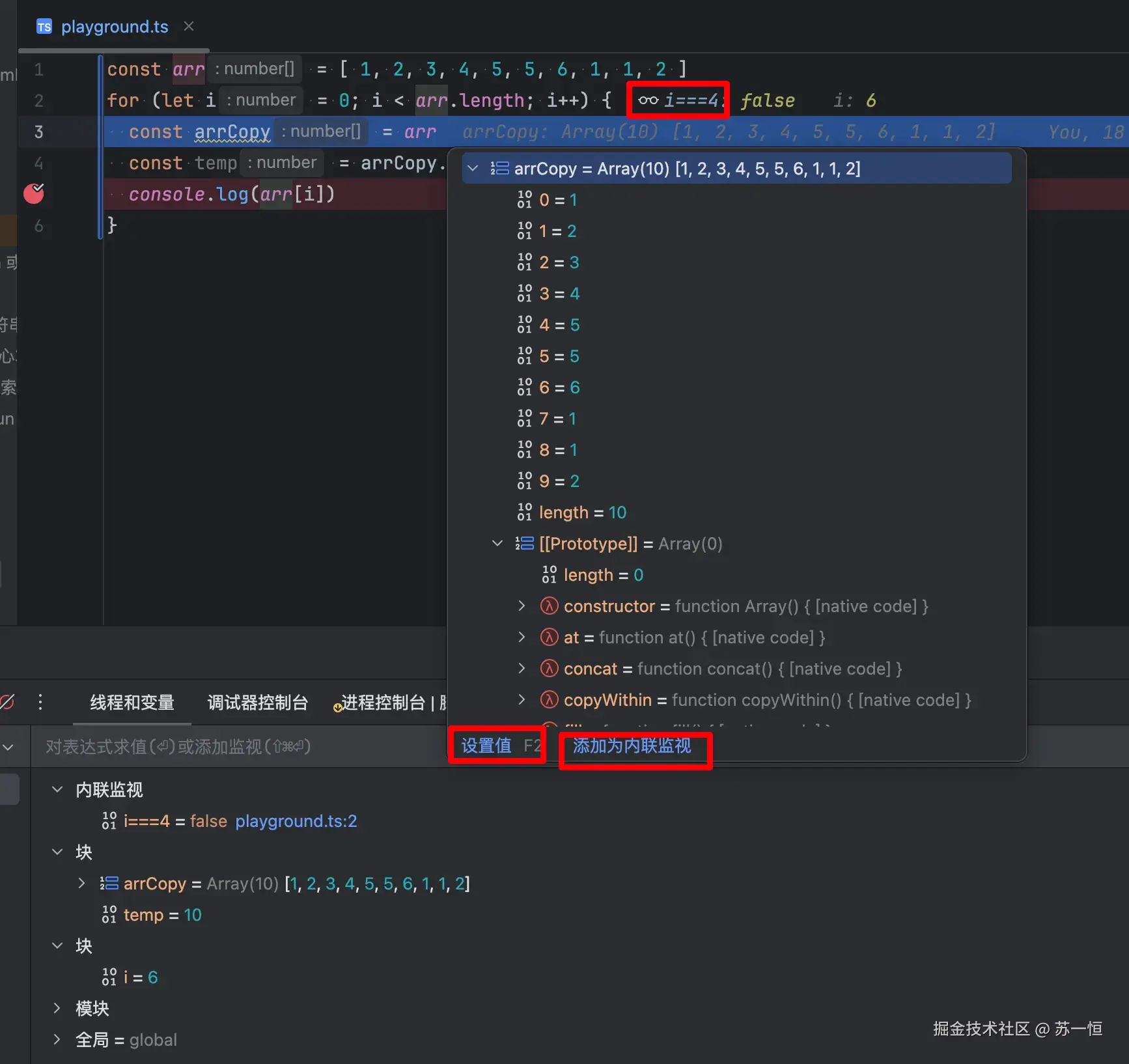Click the primitive value icon beside 0 = 1
Viewport: 1129px width, 1064px height.
click(525, 200)
